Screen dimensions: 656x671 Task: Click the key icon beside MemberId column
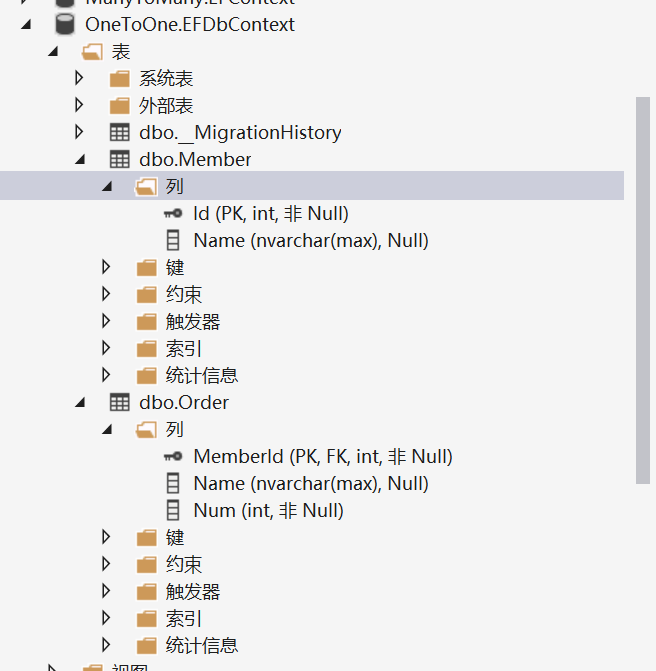pyautogui.click(x=173, y=456)
